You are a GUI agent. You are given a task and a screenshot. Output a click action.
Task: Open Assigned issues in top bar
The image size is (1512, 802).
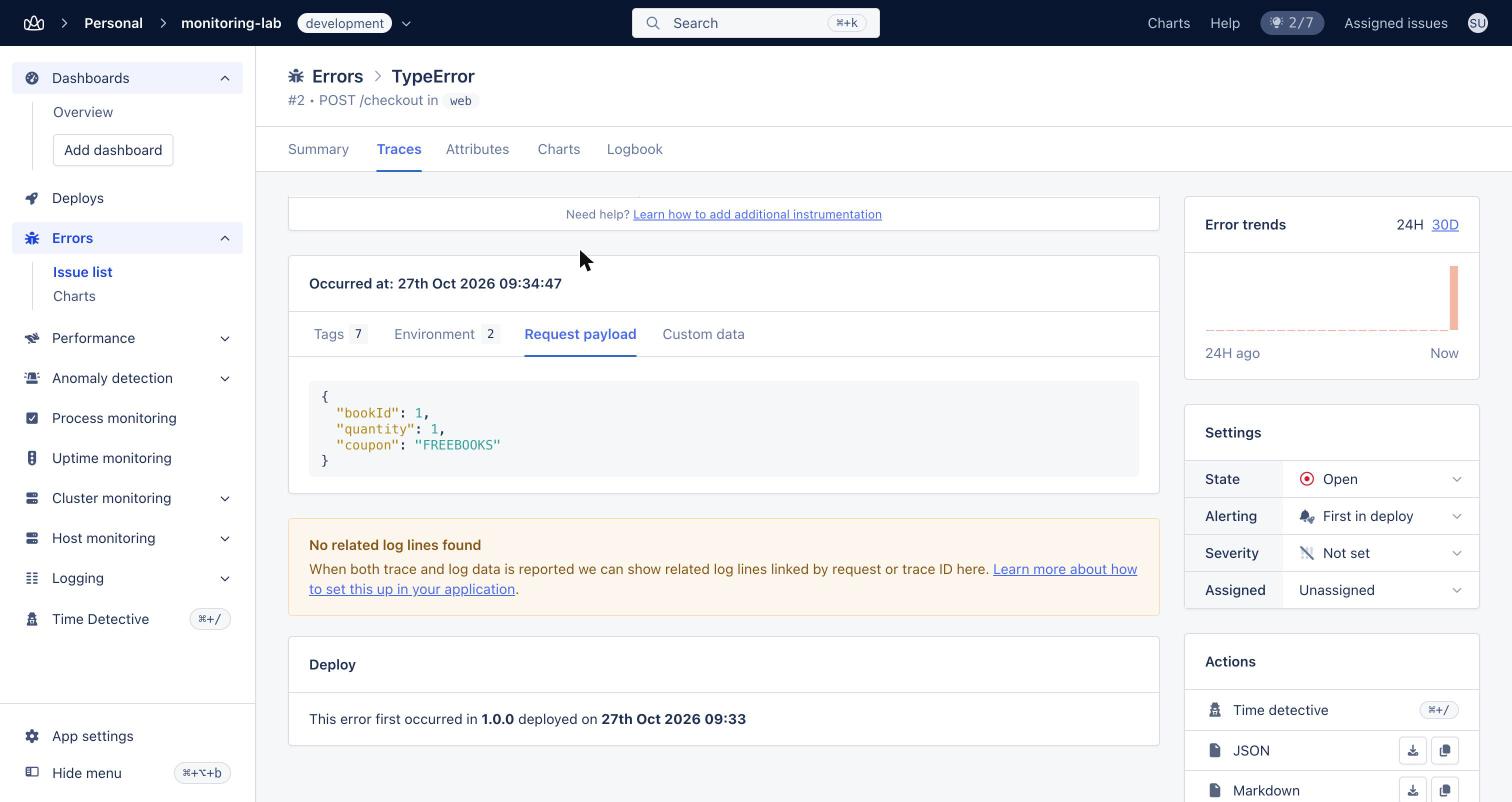[x=1395, y=23]
